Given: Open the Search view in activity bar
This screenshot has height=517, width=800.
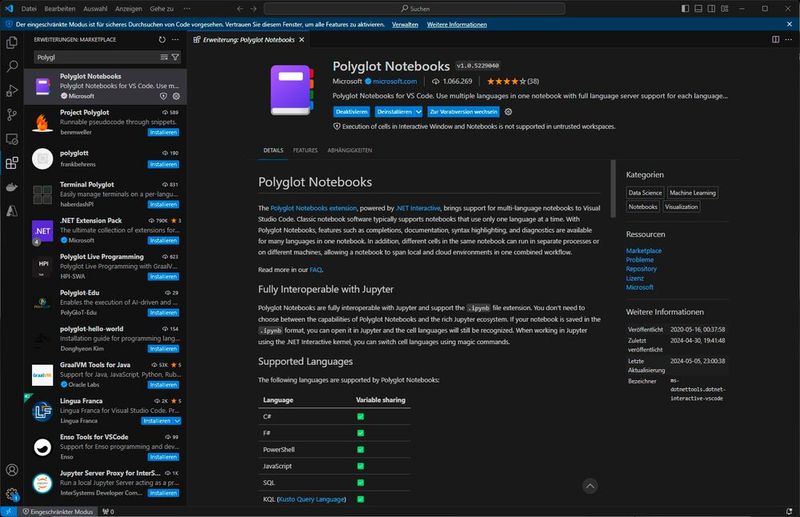Looking at the screenshot, I should coord(12,66).
